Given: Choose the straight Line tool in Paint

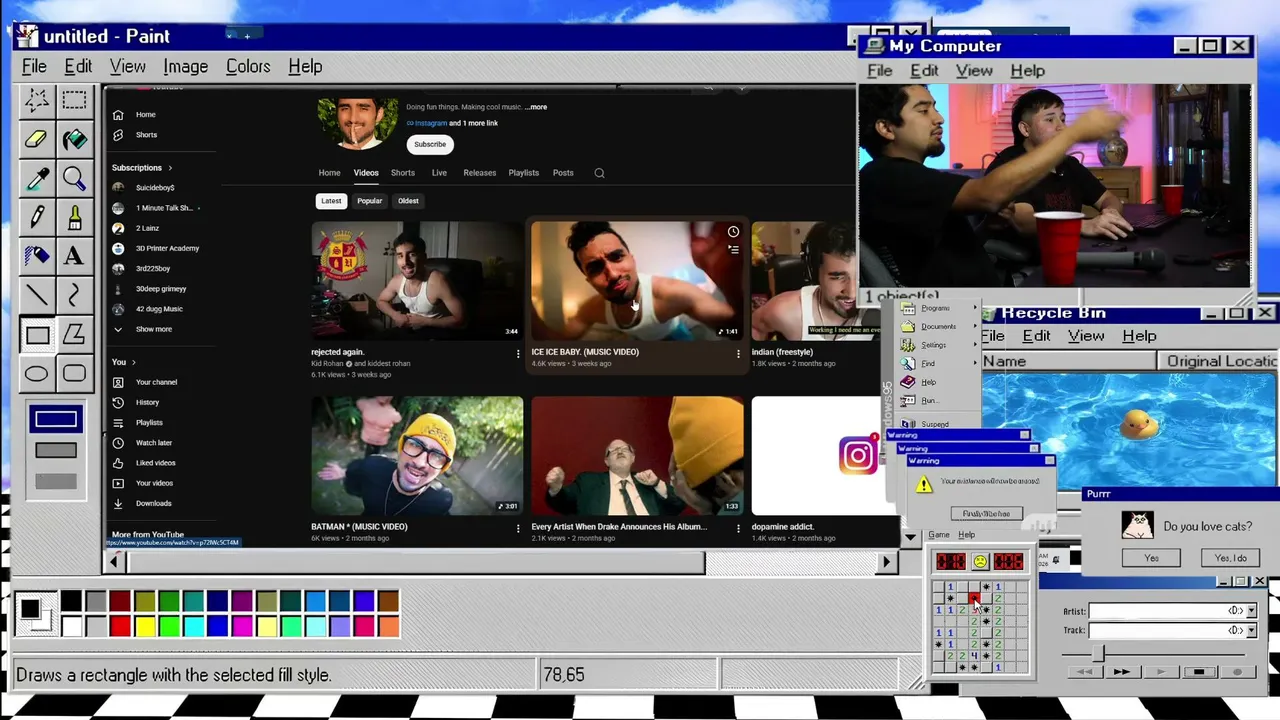Looking at the screenshot, I should (x=37, y=295).
